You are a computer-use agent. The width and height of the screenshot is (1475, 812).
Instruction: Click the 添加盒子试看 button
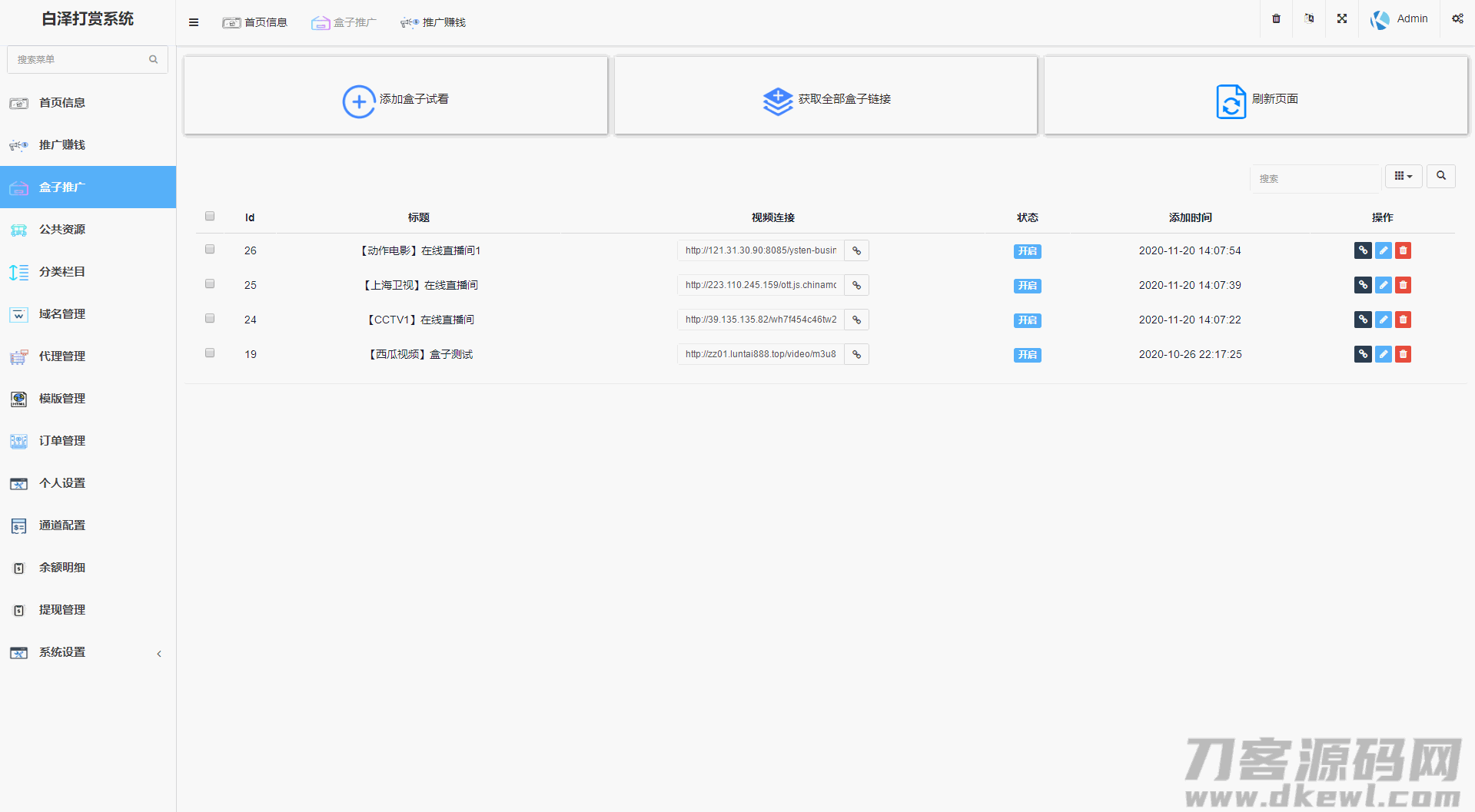click(x=396, y=99)
